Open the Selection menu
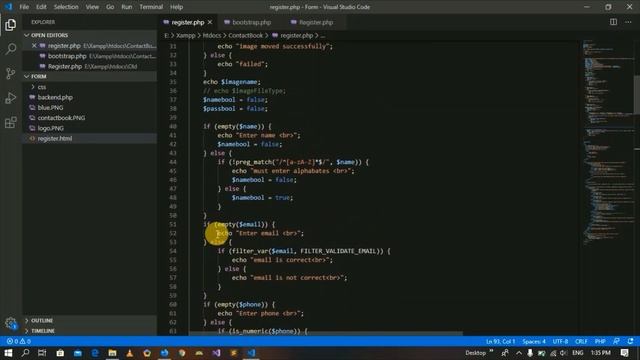Image resolution: width=640 pixels, height=360 pixels. click(66, 7)
